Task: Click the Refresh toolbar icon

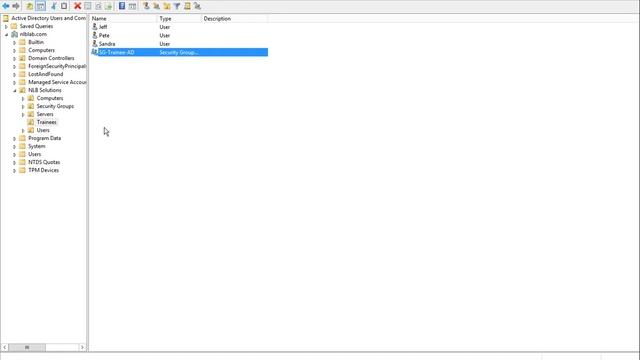Action: [98, 6]
